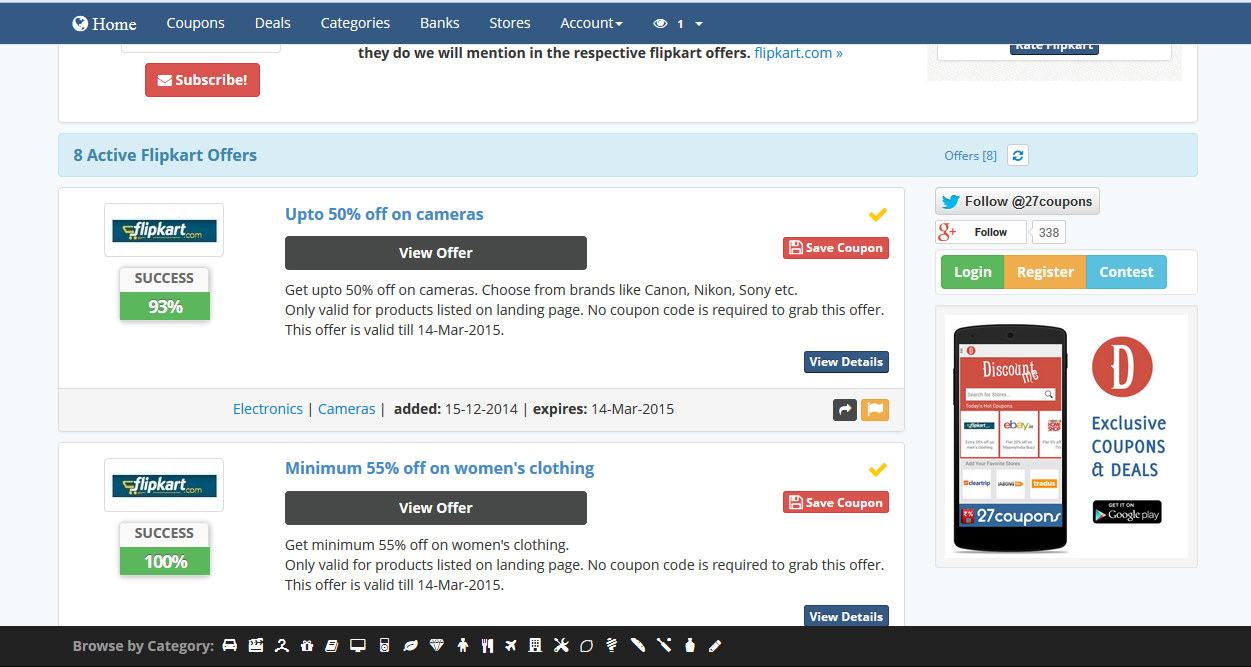Open the fork and knife category icon

coord(487,645)
